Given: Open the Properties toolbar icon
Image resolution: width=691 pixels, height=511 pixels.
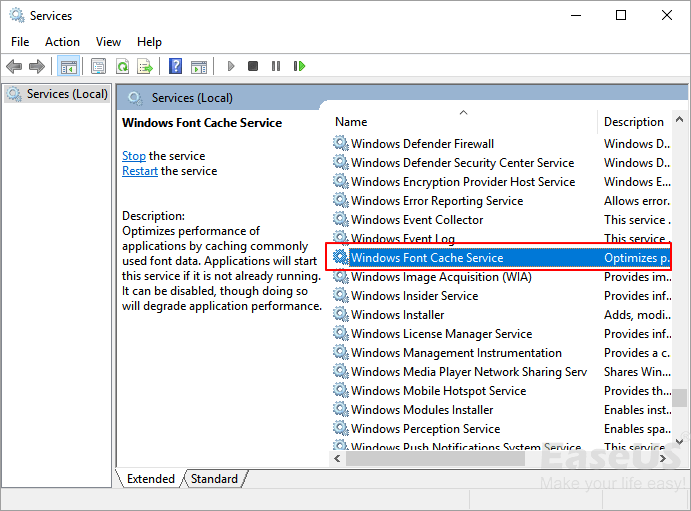Looking at the screenshot, I should (98, 66).
